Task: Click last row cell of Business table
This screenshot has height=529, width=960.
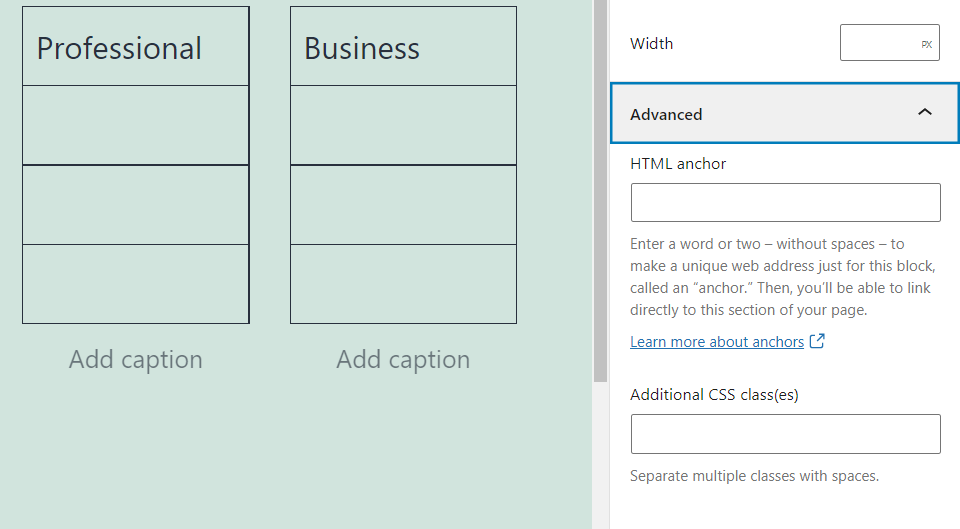Action: click(403, 283)
